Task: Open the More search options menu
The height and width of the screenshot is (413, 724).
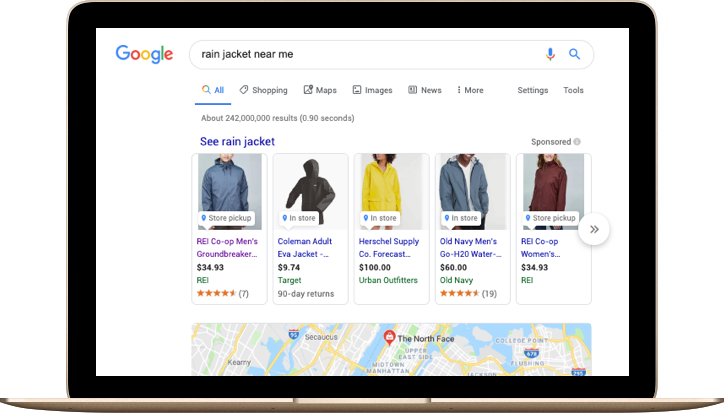Action: click(470, 90)
